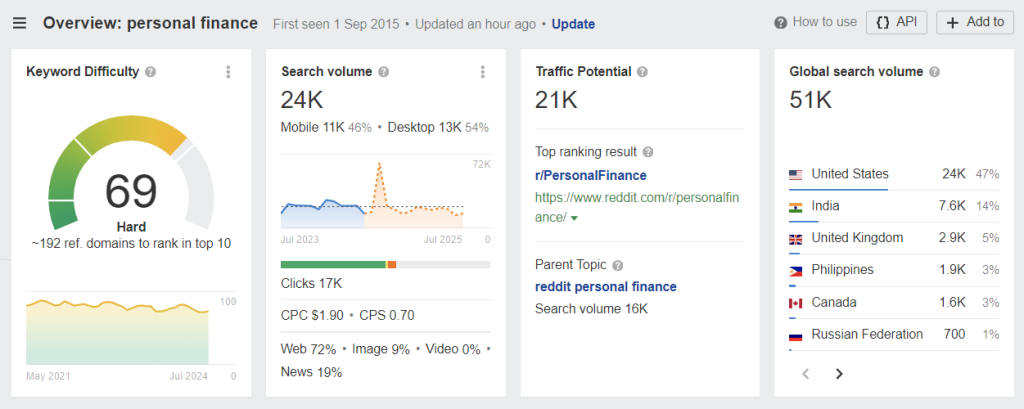The image size is (1024, 409).
Task: Open the reddit personal finance parent topic
Action: 605,287
